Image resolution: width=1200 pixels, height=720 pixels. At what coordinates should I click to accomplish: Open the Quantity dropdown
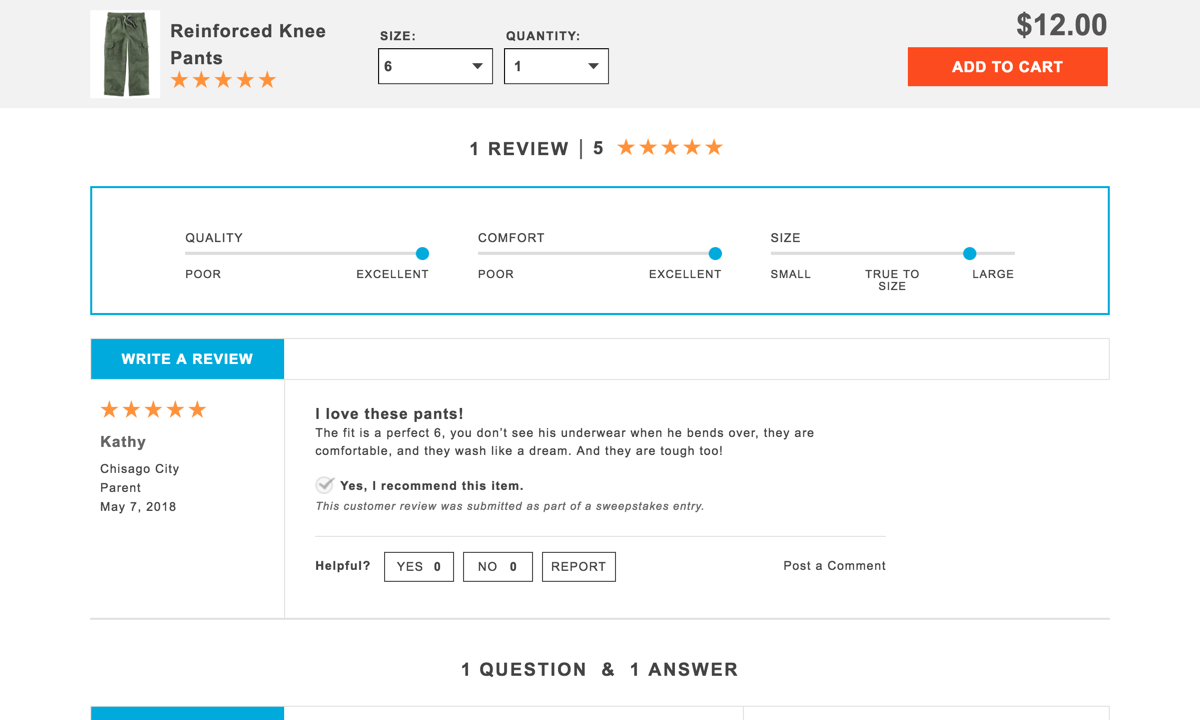(556, 67)
